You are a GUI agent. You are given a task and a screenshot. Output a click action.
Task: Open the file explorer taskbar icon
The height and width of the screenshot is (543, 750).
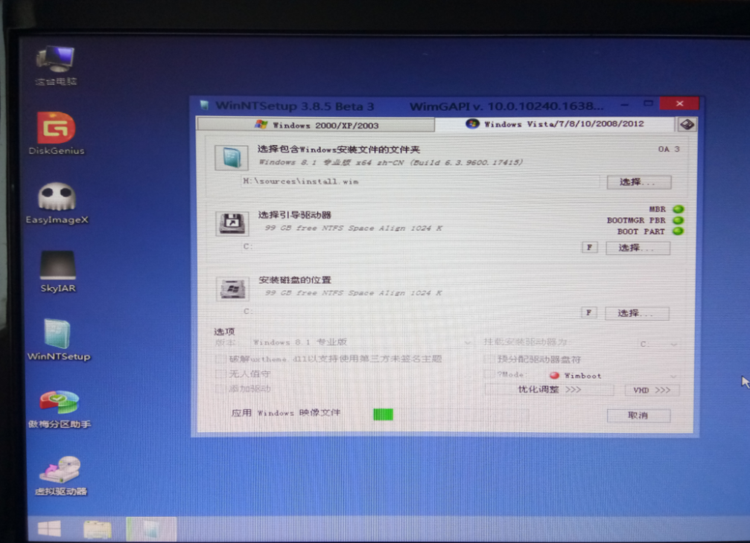98,529
